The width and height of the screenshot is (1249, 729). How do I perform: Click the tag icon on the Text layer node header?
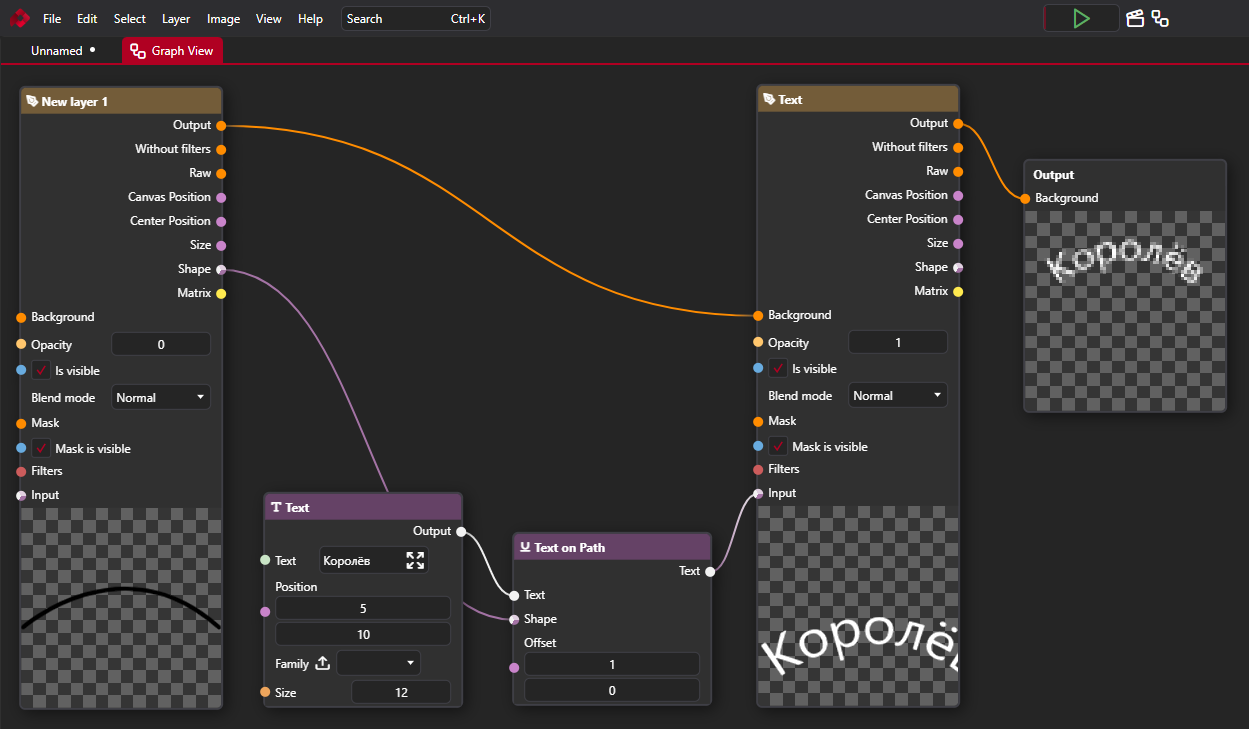(770, 99)
